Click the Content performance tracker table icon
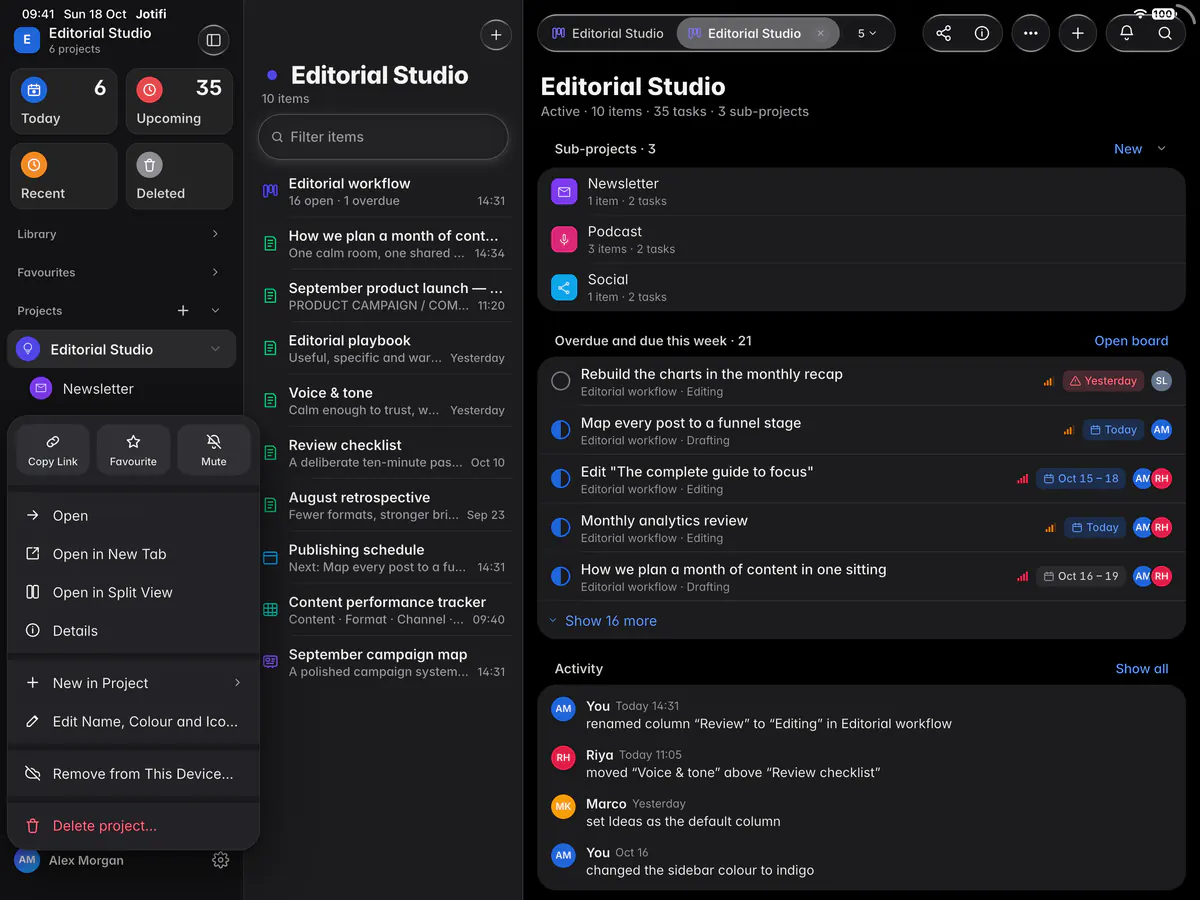Viewport: 1200px width, 900px height. tap(270, 610)
